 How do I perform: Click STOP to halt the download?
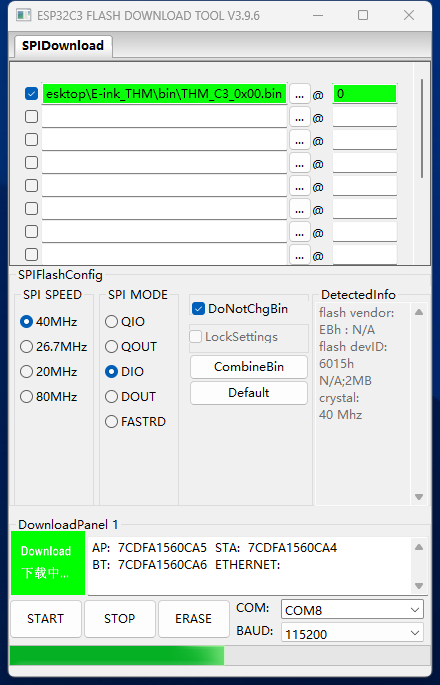pos(120,619)
